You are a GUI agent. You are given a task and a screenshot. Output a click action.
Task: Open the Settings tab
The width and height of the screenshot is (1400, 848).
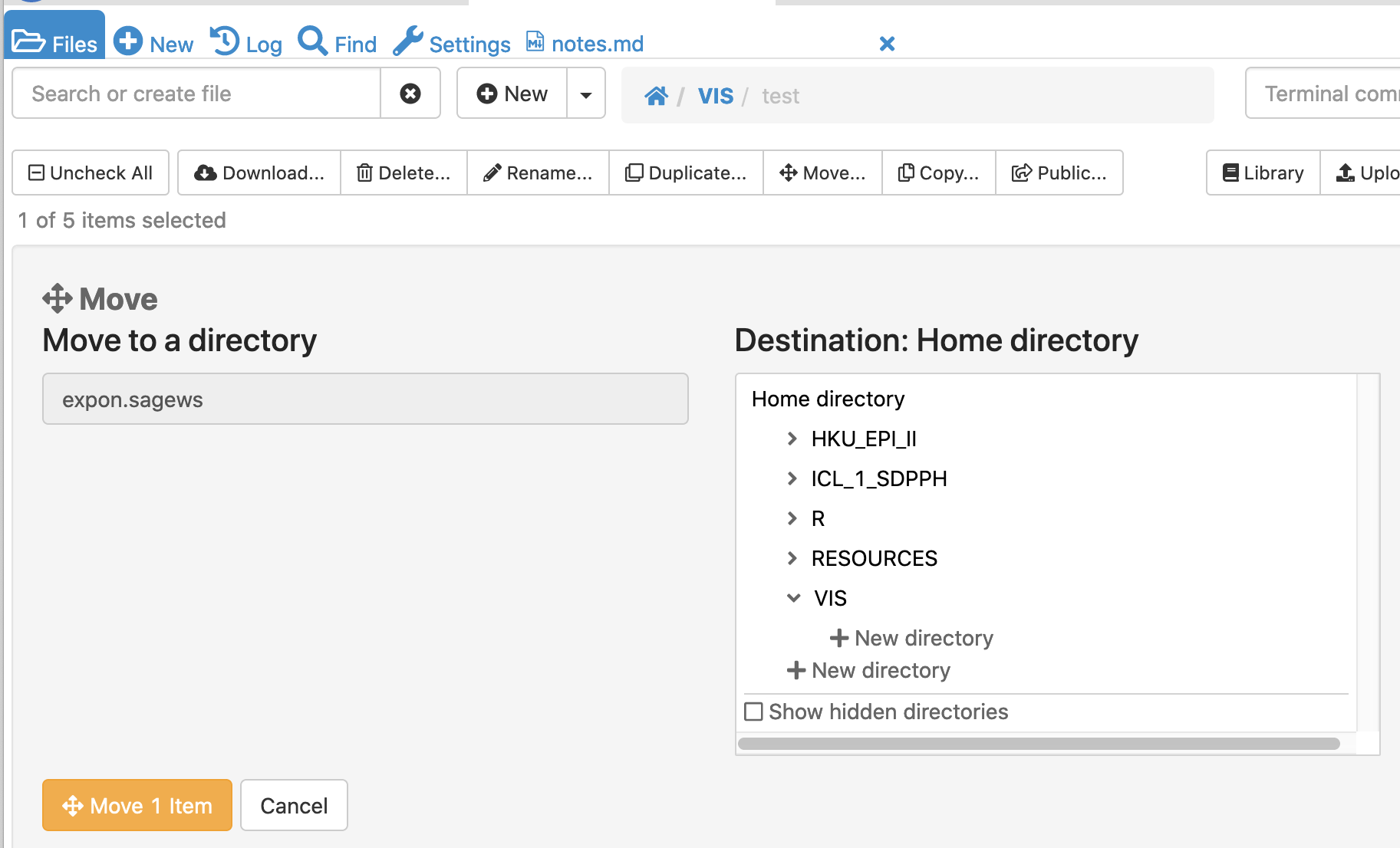pyautogui.click(x=452, y=44)
